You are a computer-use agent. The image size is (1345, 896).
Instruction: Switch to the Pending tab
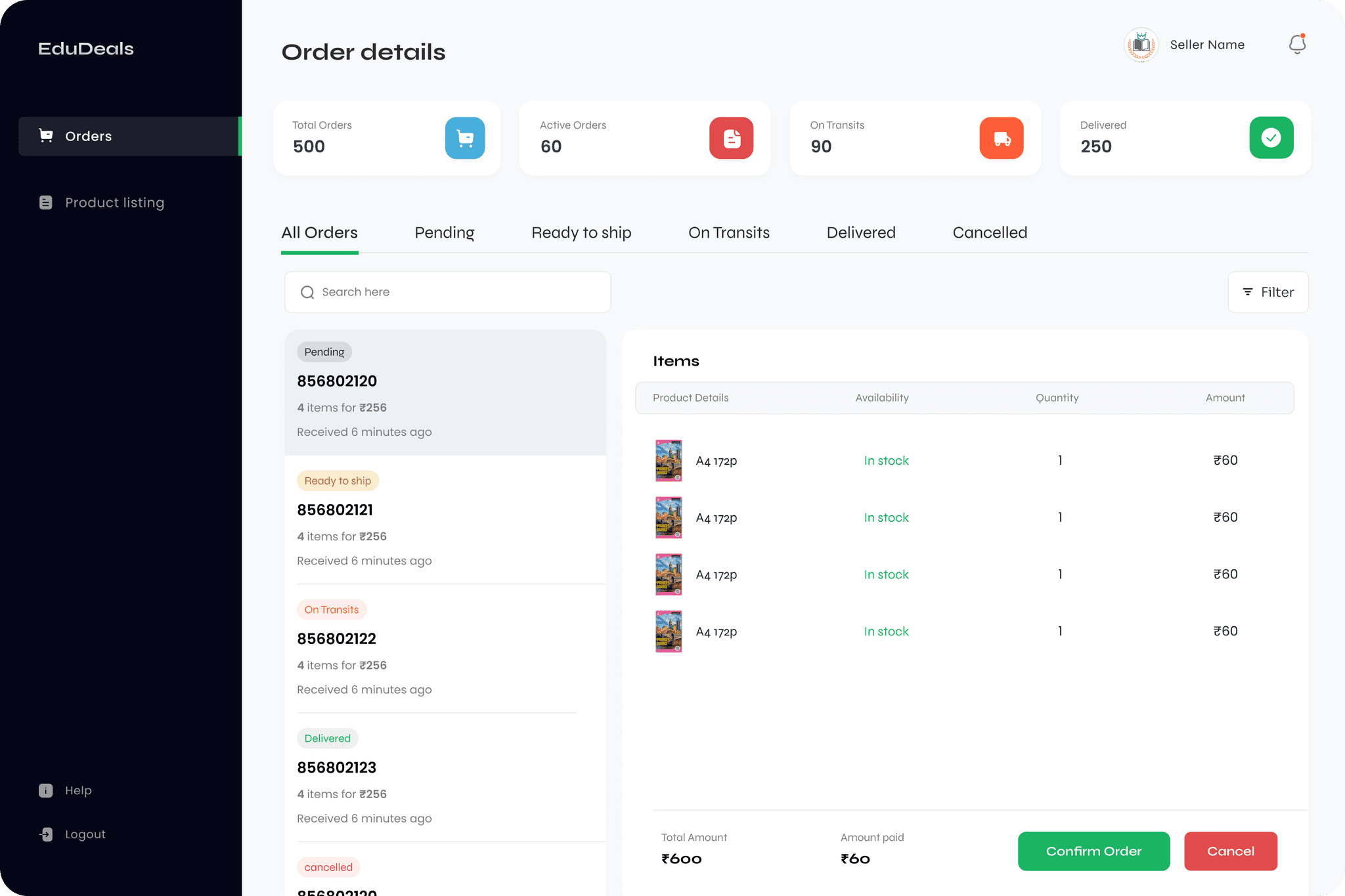[x=445, y=233]
